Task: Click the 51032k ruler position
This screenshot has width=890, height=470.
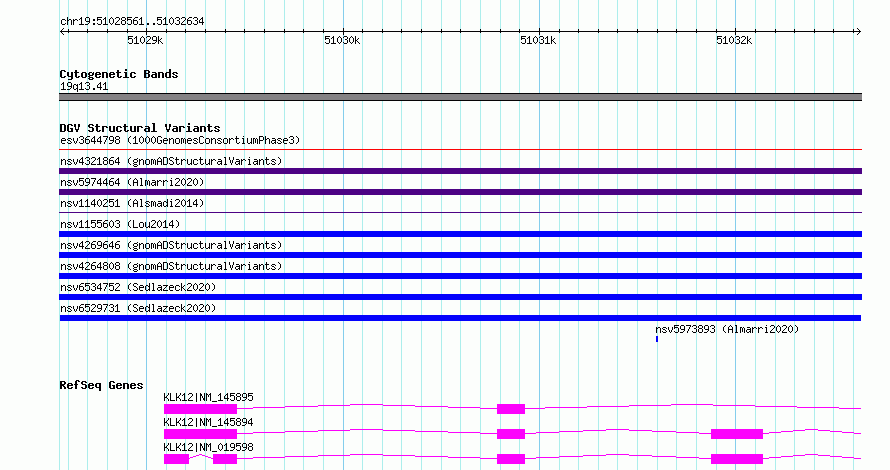Action: [734, 40]
